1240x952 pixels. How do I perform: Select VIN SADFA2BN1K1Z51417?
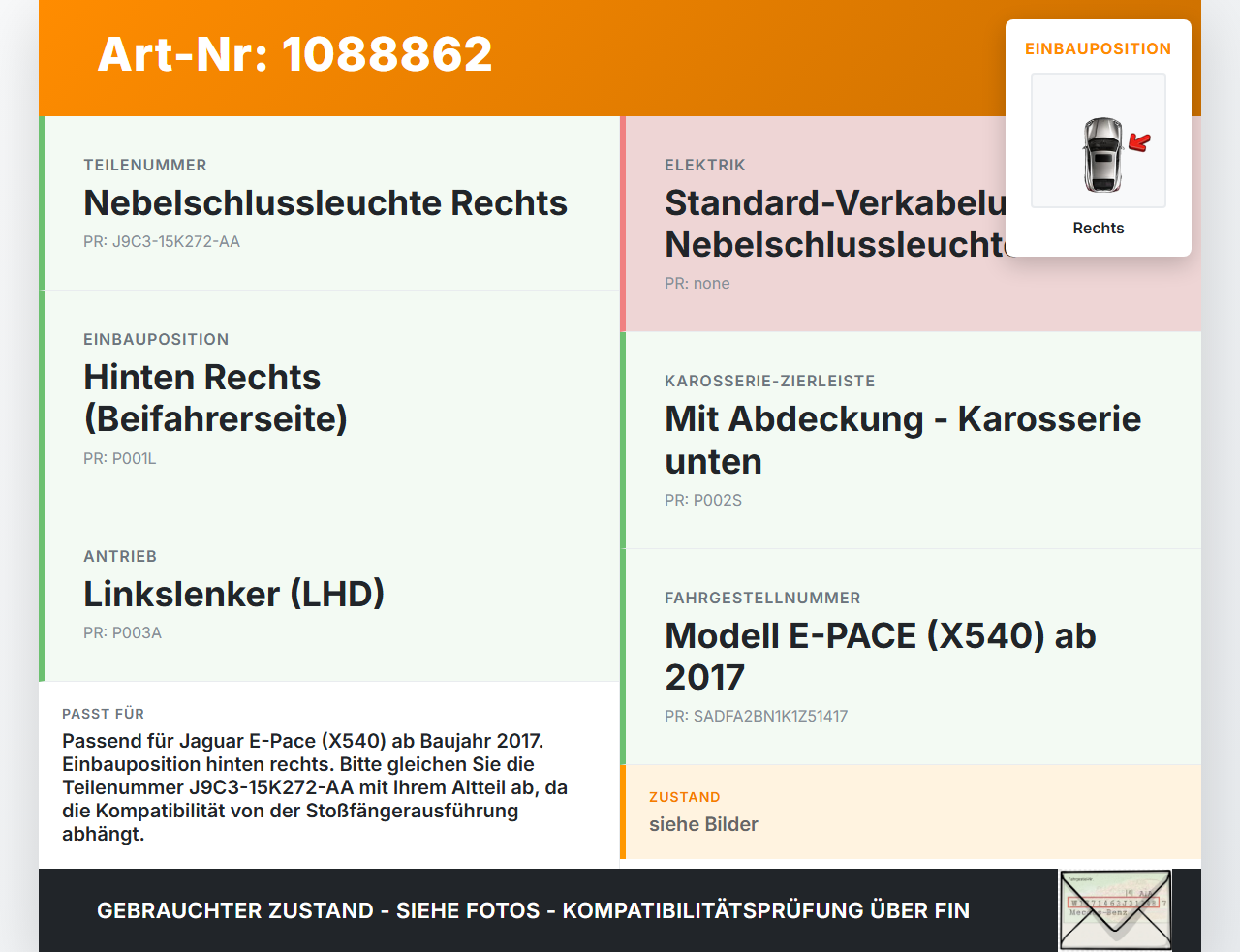click(757, 716)
